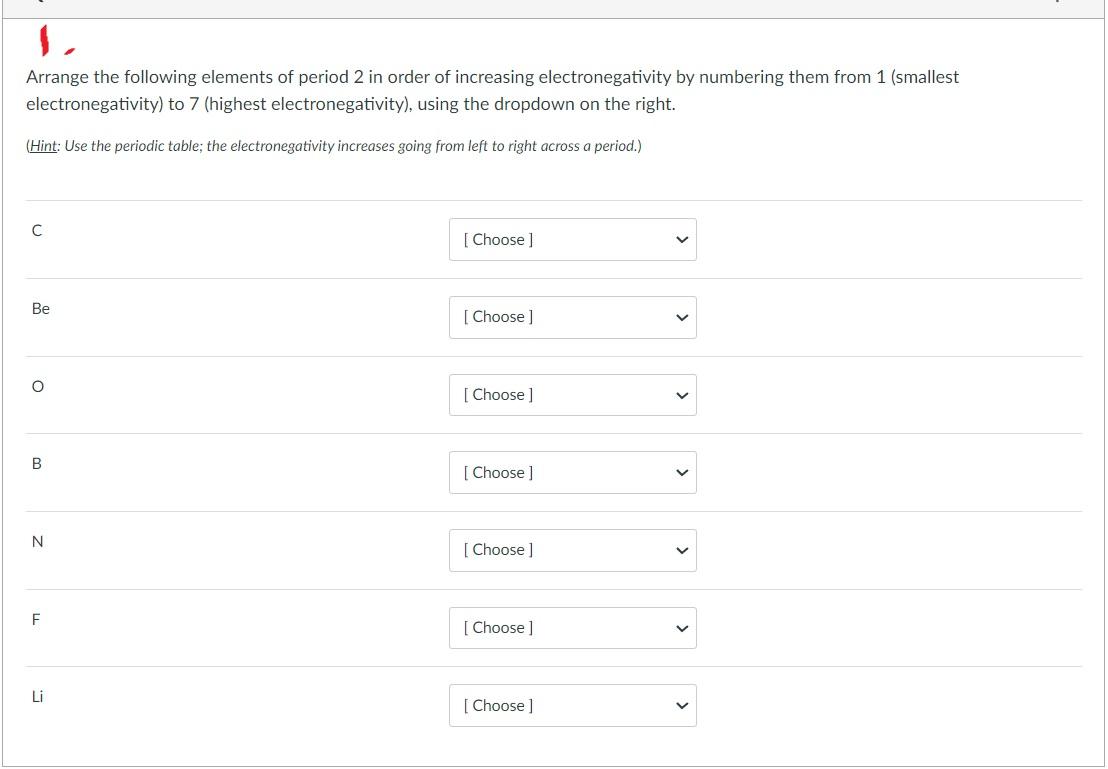Screen dimensions: 1108x769
Task: Open the dropdown for element F
Action: (x=572, y=628)
